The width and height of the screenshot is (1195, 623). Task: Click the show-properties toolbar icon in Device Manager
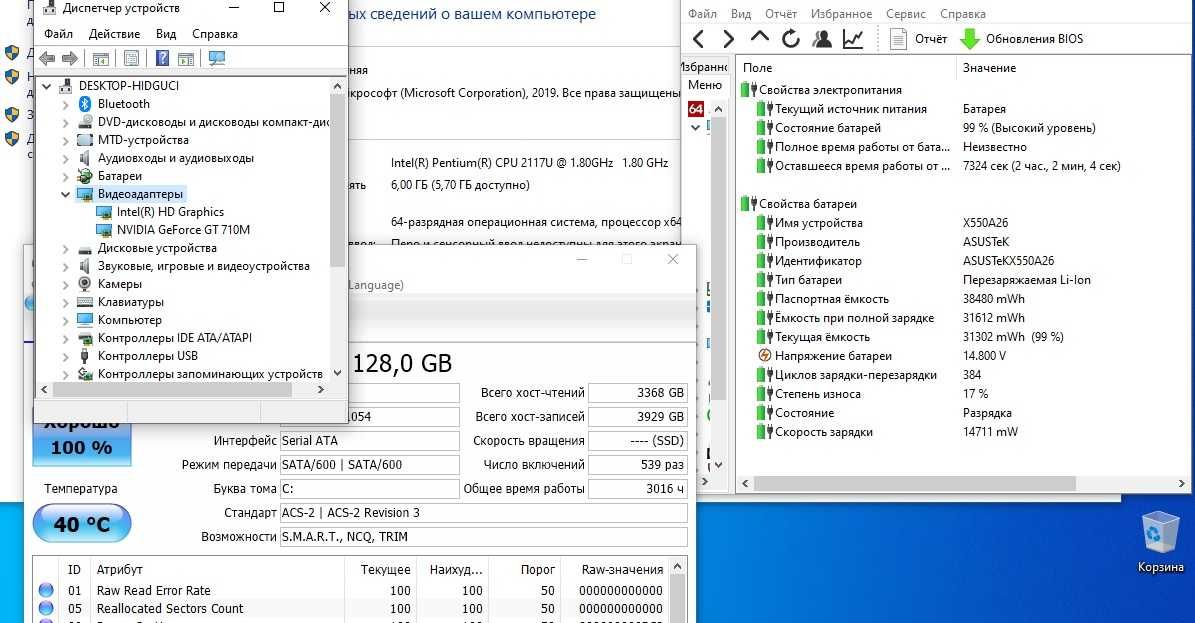point(131,58)
